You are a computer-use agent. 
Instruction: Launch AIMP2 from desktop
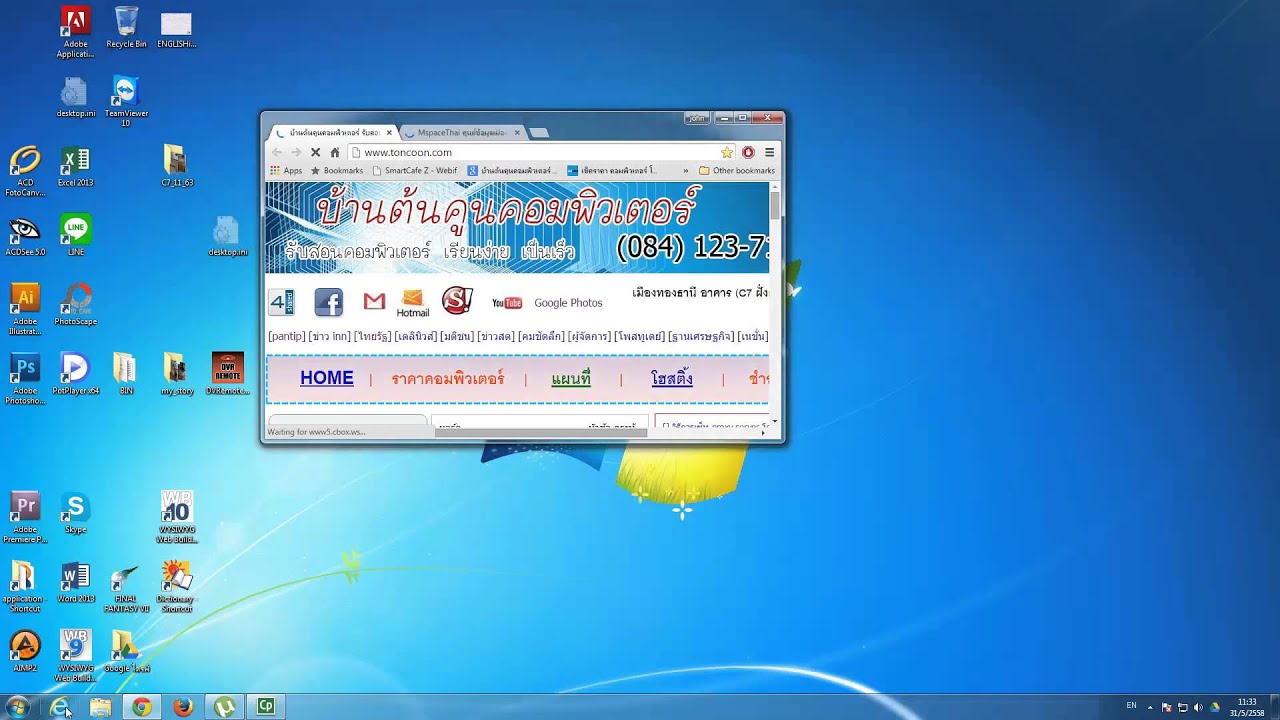25,652
